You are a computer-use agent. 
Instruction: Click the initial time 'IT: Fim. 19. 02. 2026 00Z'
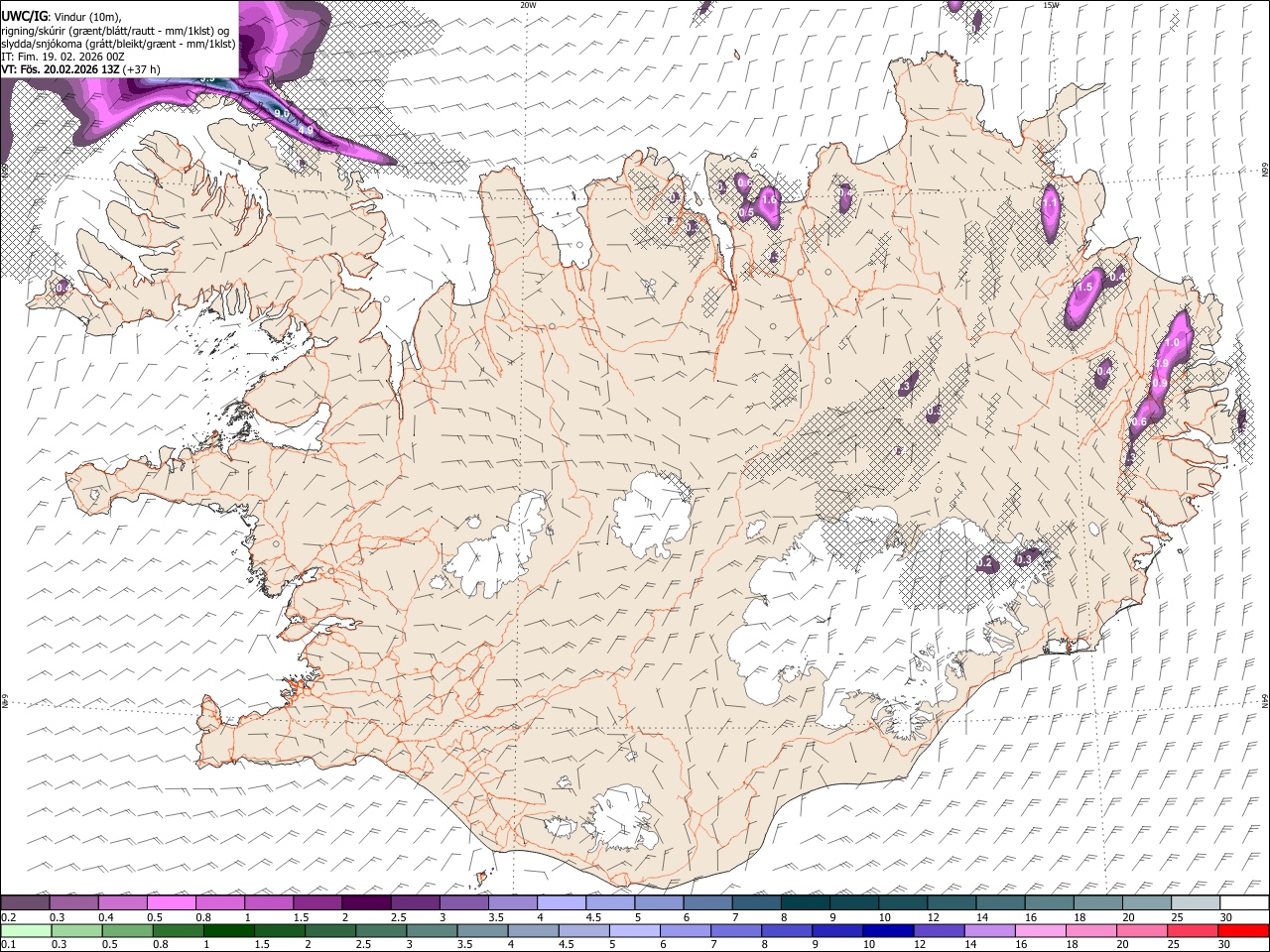click(63, 57)
